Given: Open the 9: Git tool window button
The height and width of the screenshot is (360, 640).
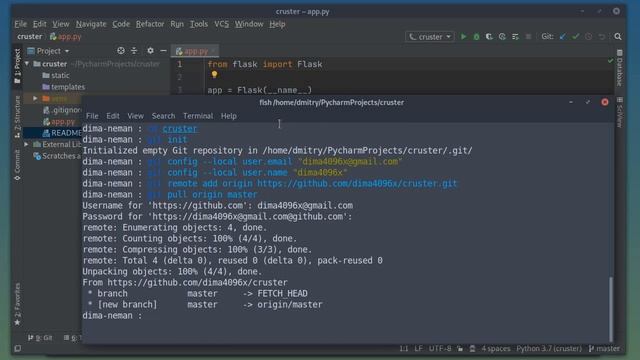Looking at the screenshot, I should point(40,338).
